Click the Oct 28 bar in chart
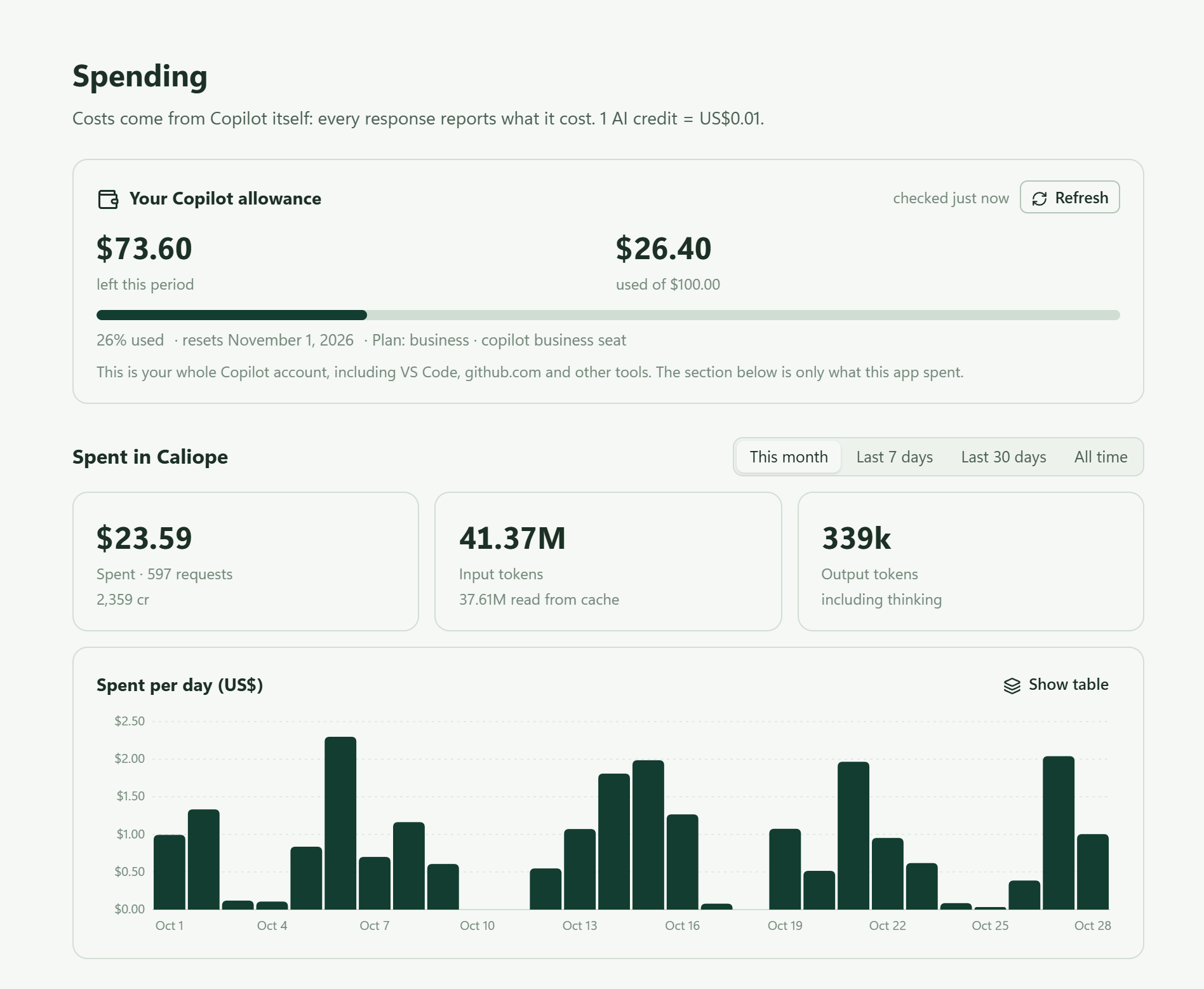 (x=1093, y=871)
